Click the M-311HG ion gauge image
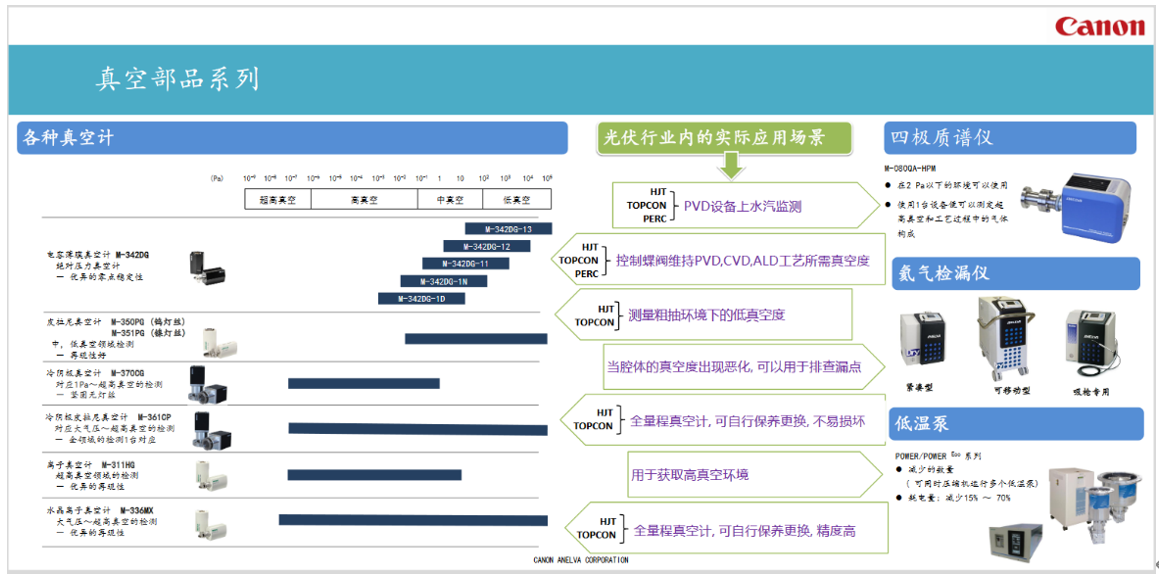This screenshot has width=1159, height=579. pos(212,473)
